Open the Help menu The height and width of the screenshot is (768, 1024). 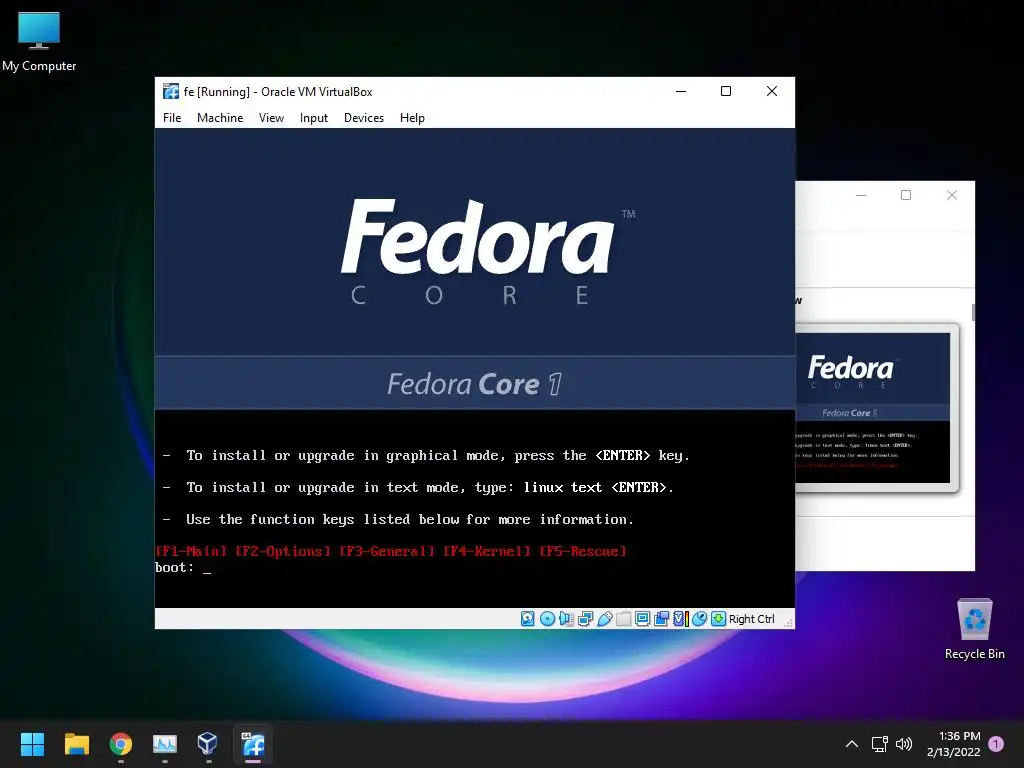point(412,118)
